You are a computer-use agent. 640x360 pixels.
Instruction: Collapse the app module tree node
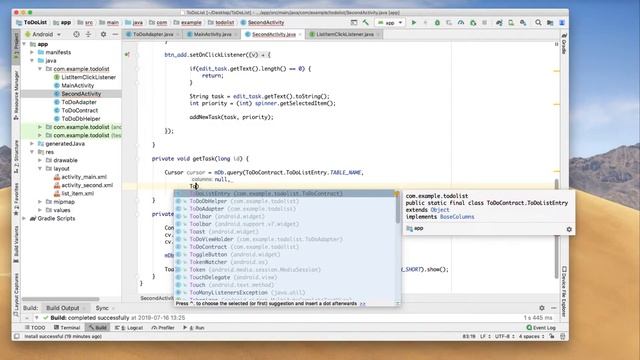[24, 44]
